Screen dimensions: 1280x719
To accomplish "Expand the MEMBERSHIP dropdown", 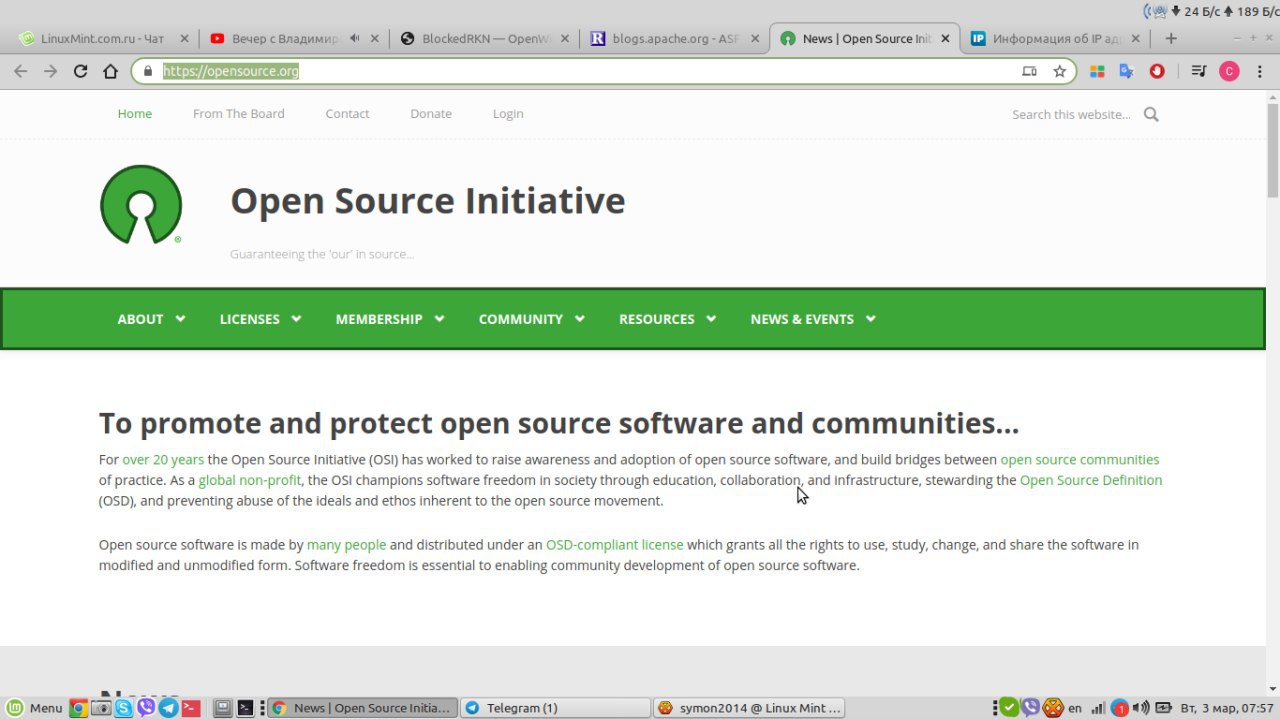I will (x=390, y=319).
